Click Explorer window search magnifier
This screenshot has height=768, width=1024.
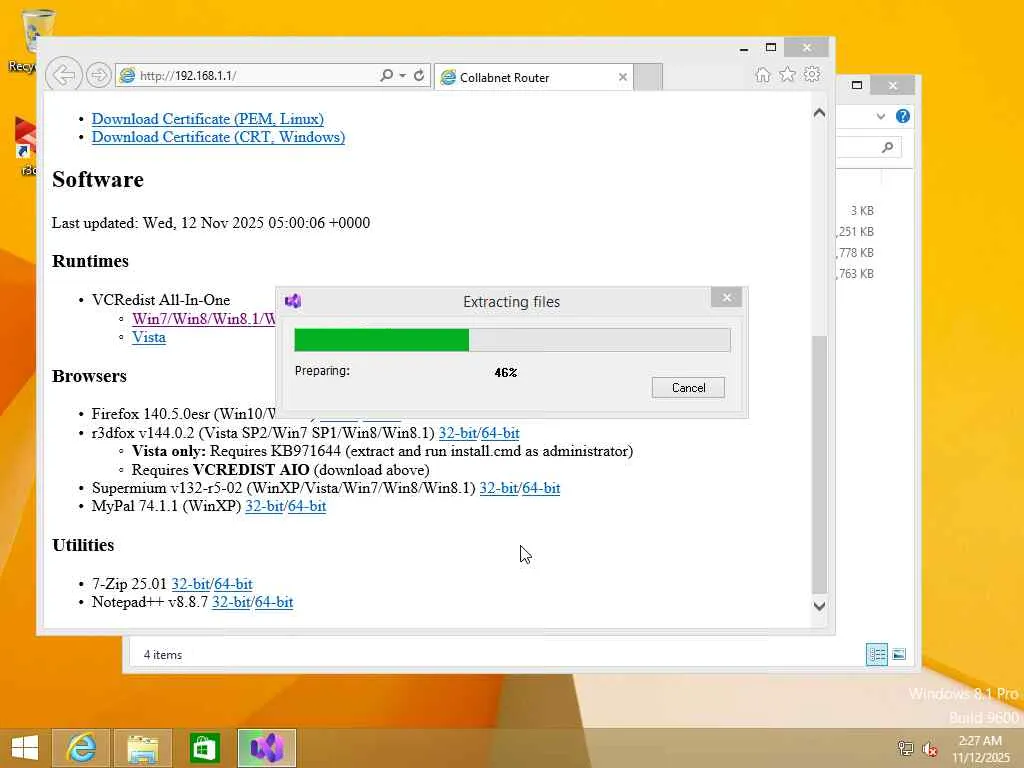888,148
